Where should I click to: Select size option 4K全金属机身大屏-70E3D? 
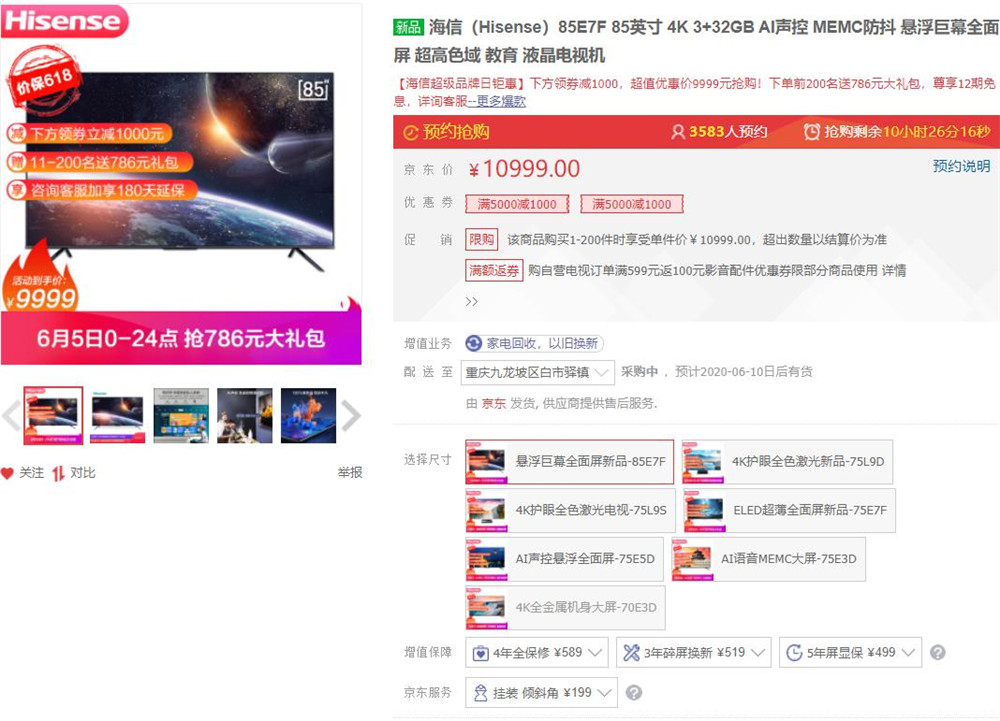point(565,608)
